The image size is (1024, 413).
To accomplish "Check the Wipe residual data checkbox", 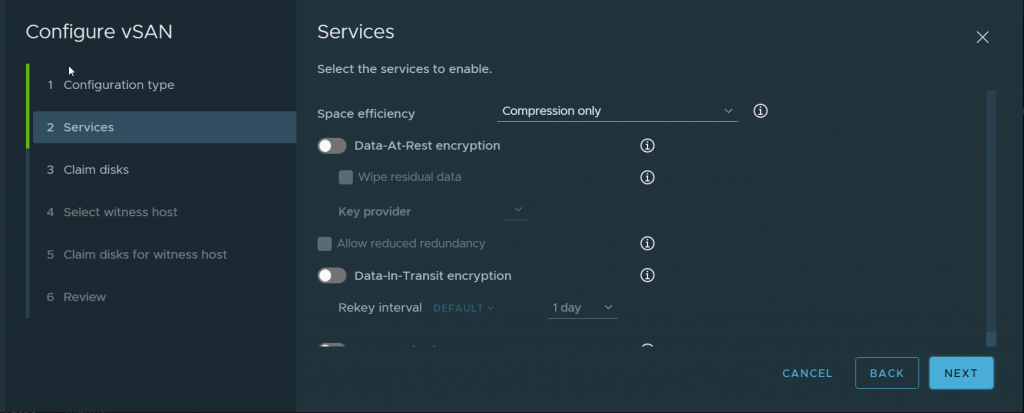I will pos(346,178).
